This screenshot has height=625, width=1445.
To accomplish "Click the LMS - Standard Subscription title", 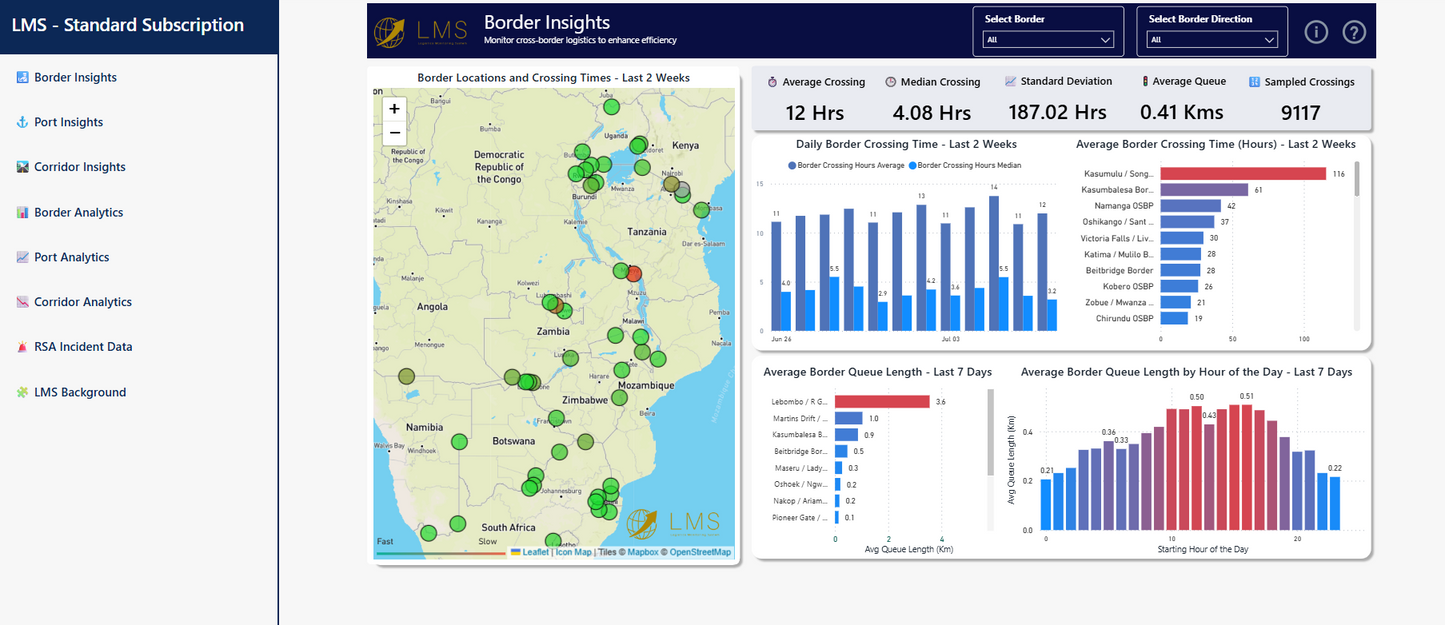I will [127, 25].
